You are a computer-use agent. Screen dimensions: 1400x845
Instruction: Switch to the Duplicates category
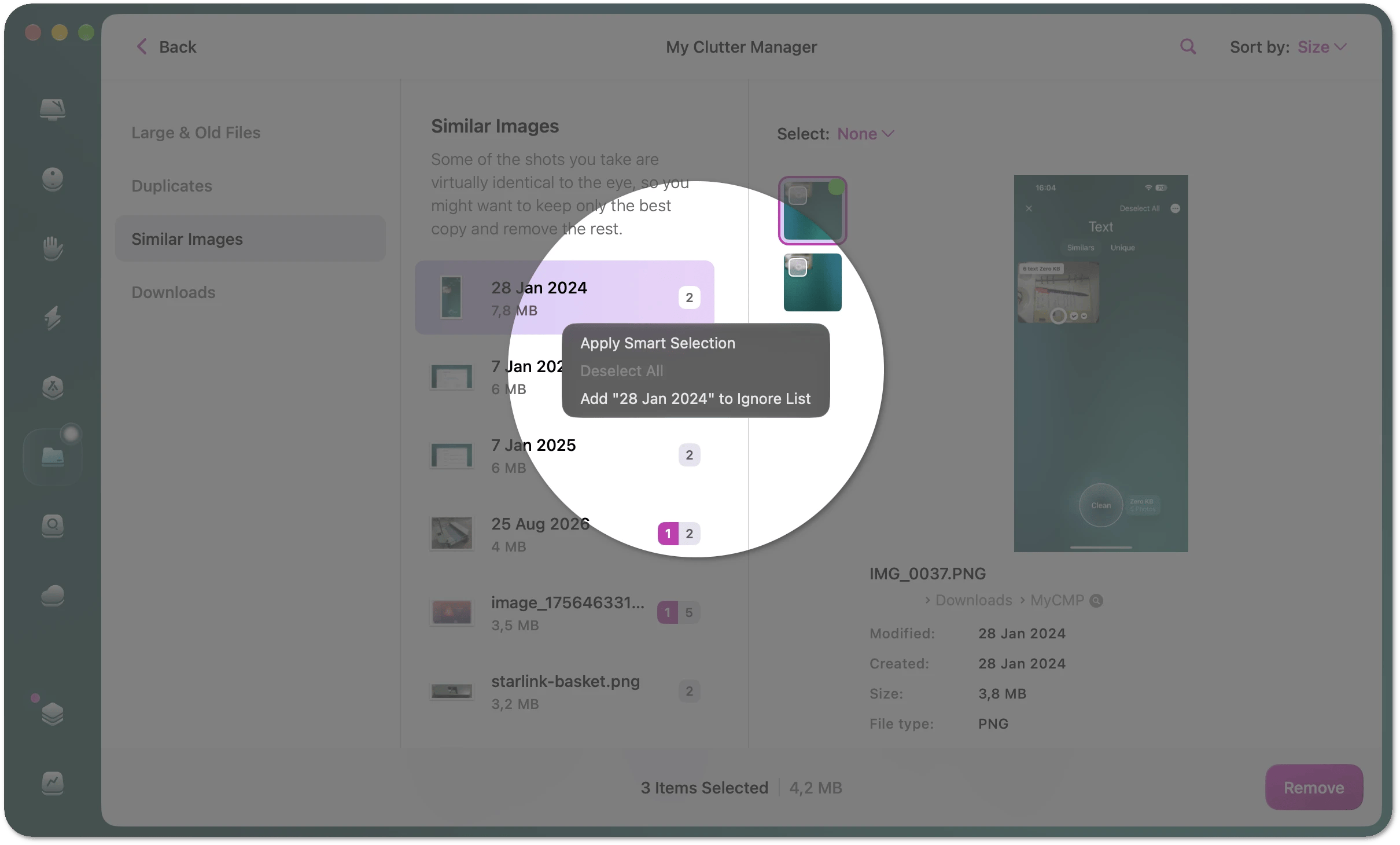coord(172,186)
